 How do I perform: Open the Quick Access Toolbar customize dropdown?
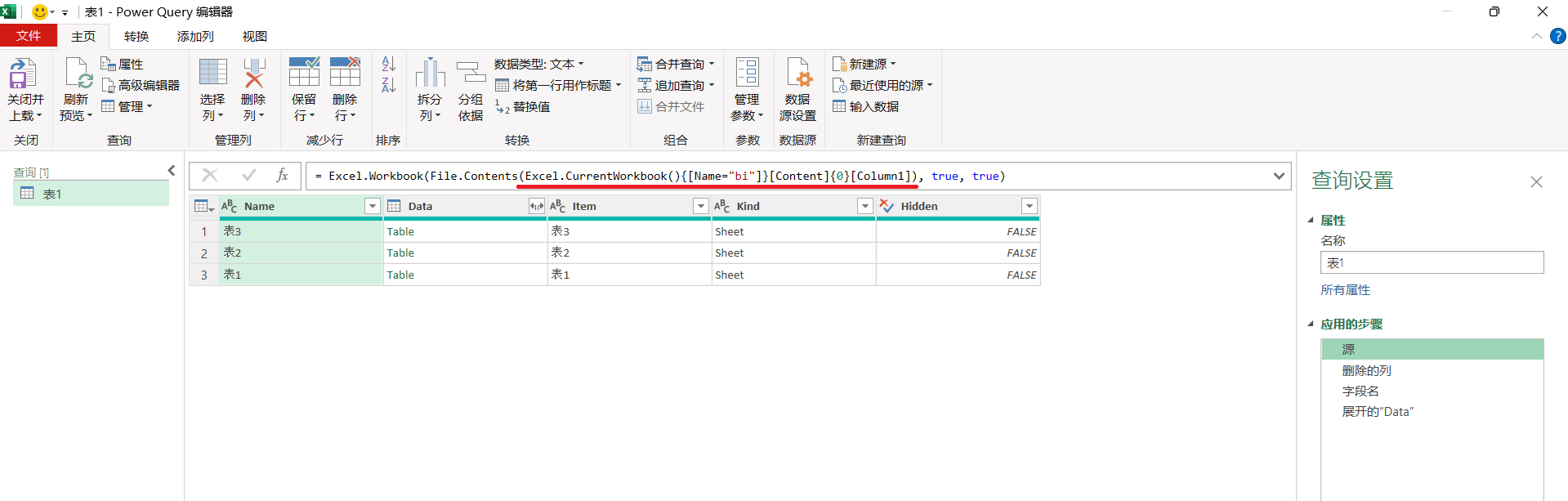[65, 12]
